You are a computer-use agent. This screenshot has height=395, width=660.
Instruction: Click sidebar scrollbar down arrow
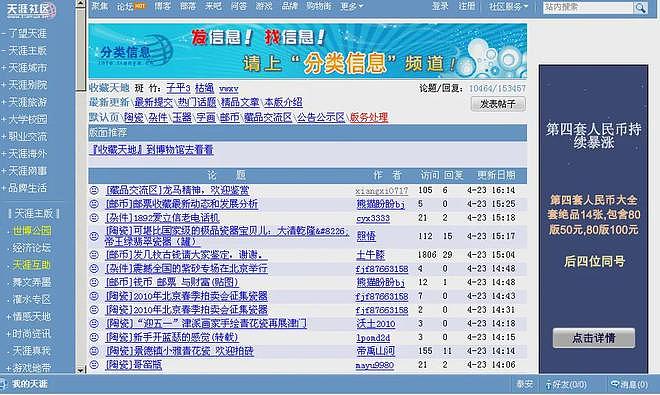point(80,370)
